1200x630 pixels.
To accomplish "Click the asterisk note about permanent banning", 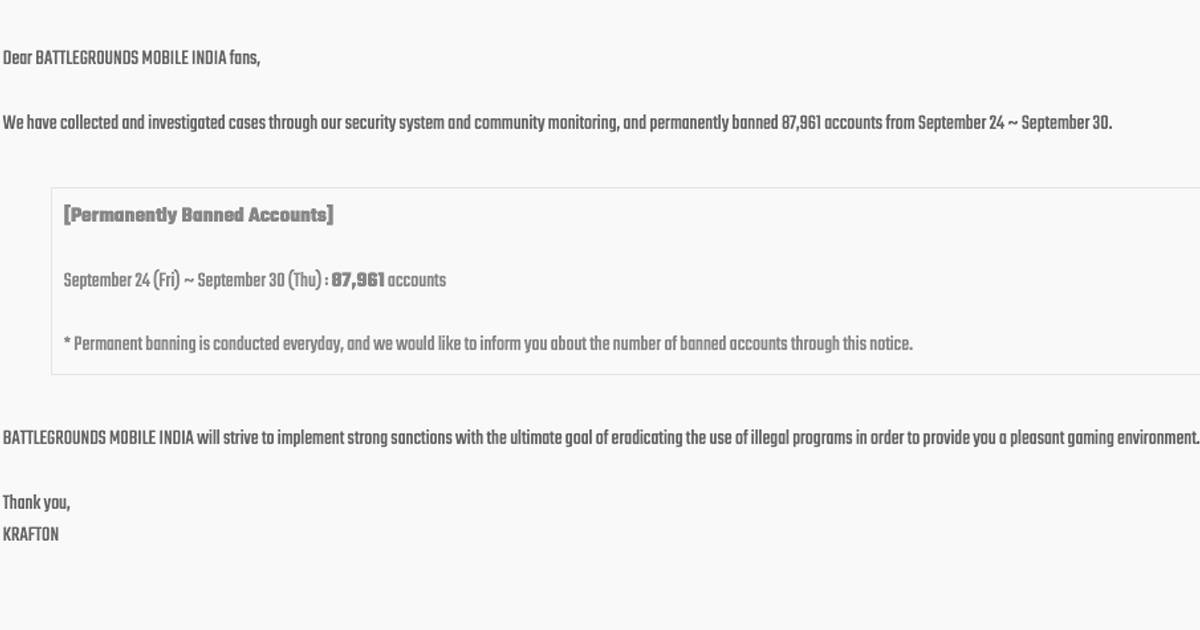I will click(488, 344).
